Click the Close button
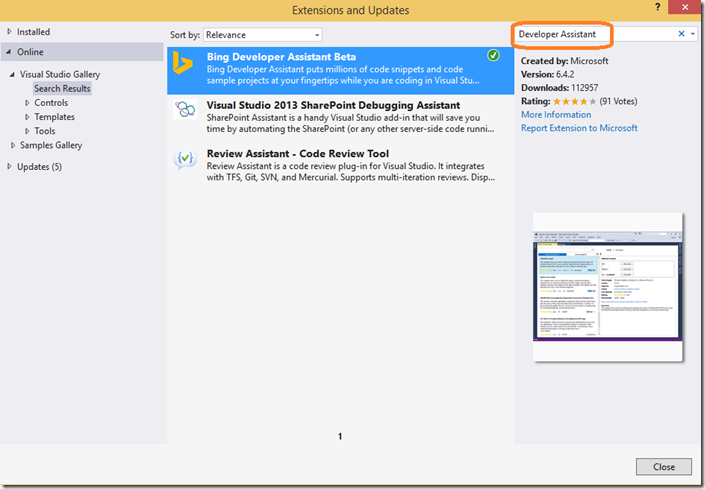 click(664, 467)
